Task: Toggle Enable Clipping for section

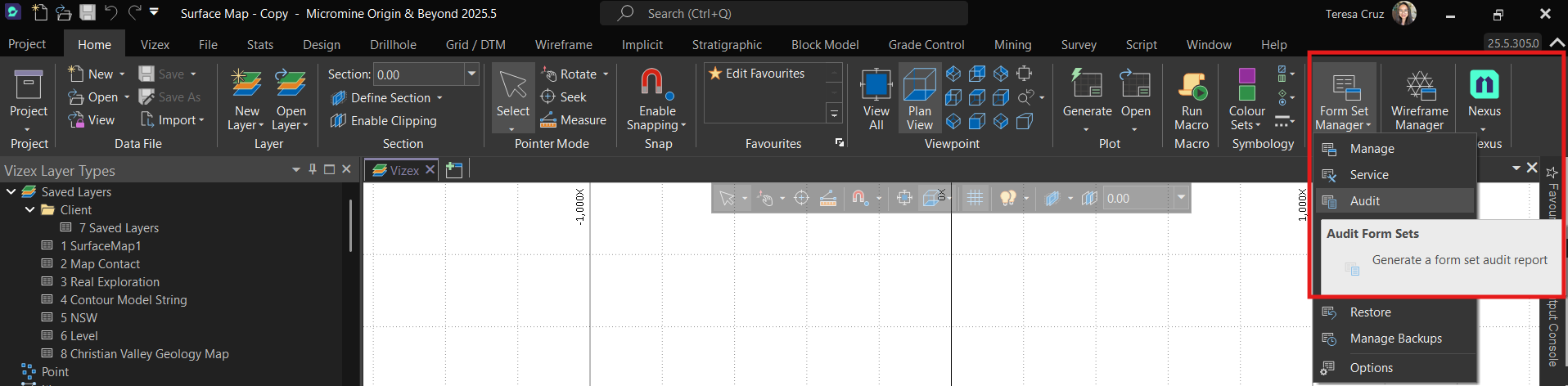Action: point(384,121)
